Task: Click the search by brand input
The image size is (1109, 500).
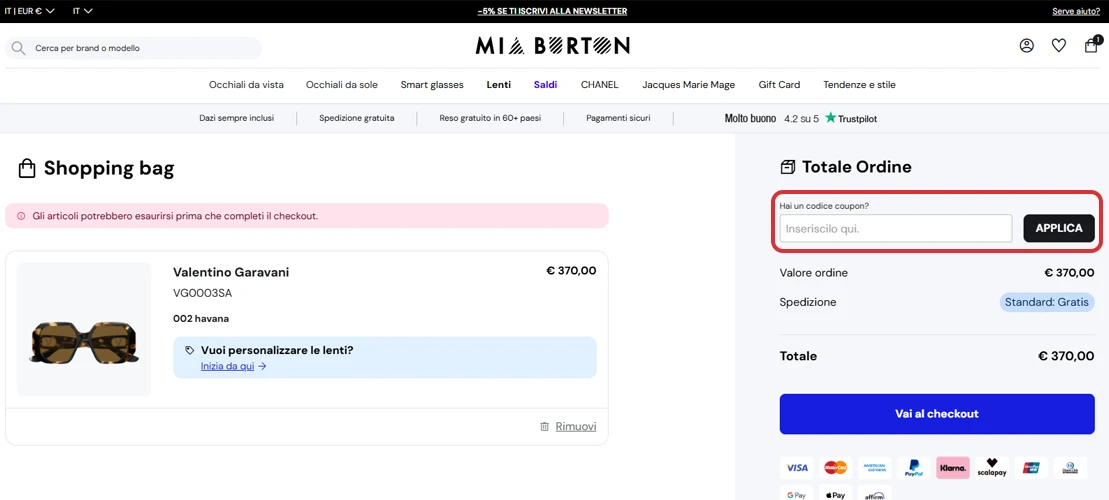Action: 134,48
